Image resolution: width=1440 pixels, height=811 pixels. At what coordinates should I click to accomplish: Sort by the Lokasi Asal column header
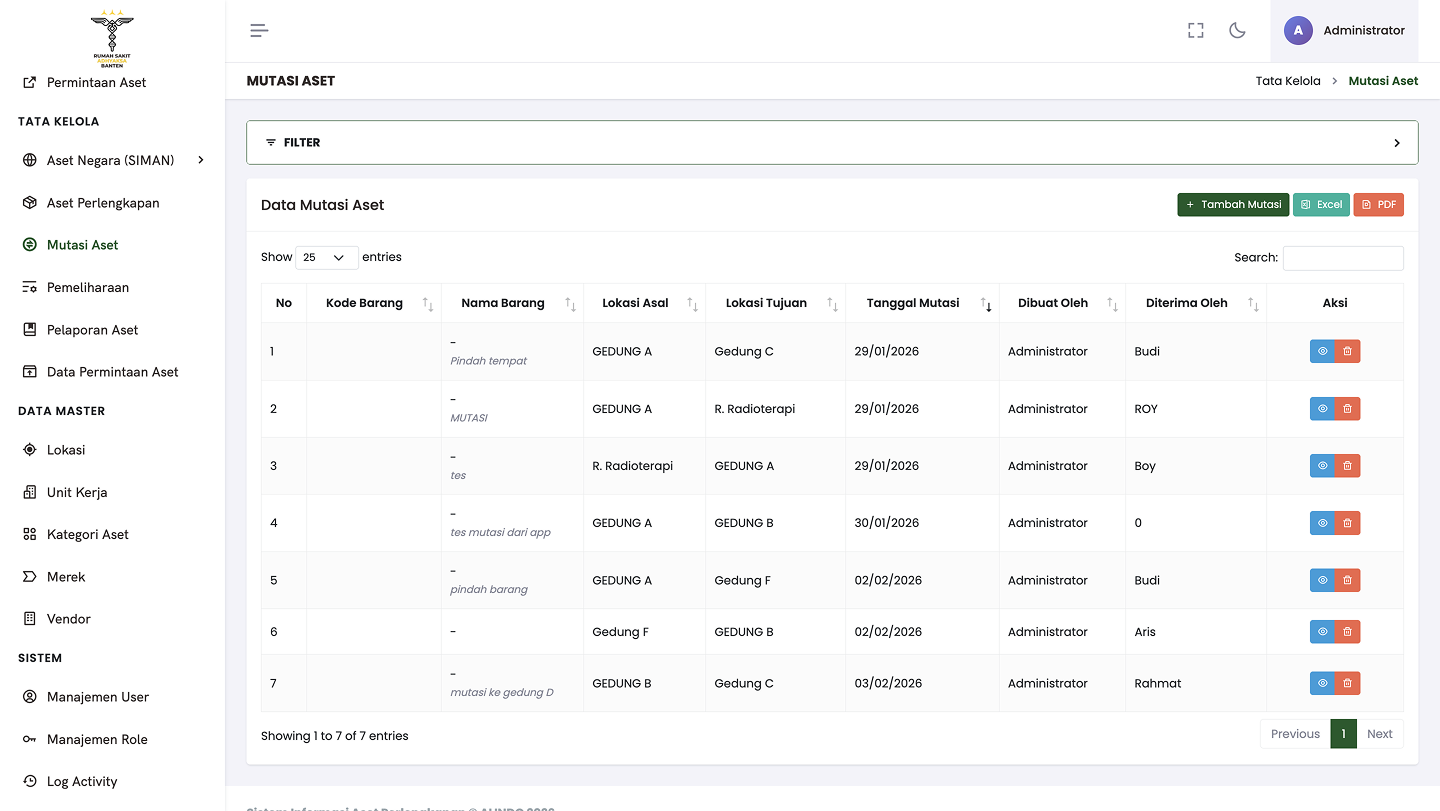[644, 303]
